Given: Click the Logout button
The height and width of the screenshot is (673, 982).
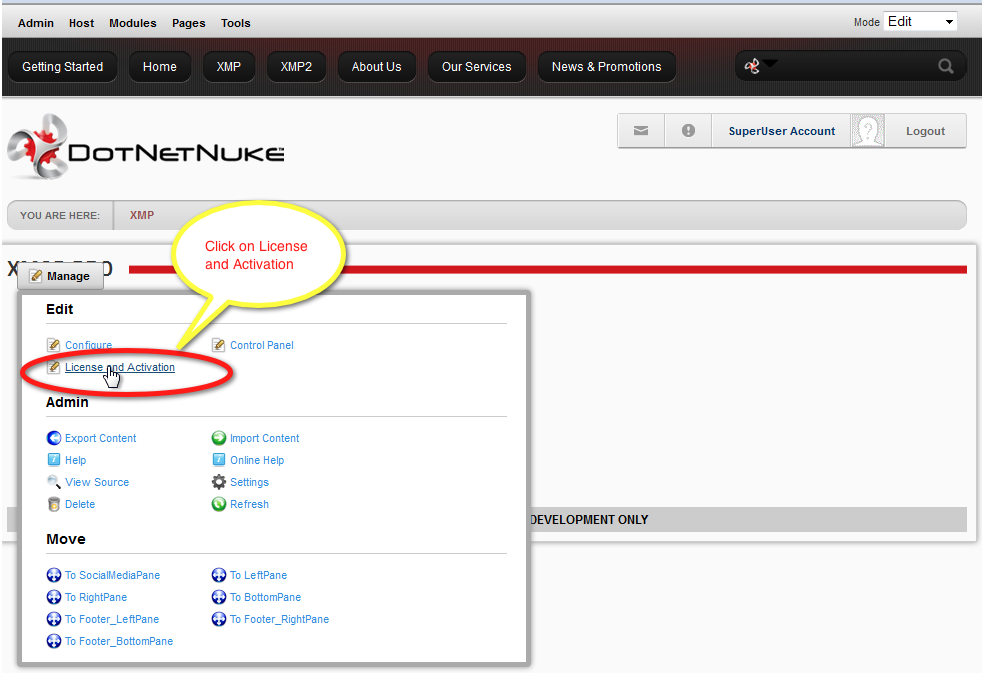Looking at the screenshot, I should [x=925, y=131].
